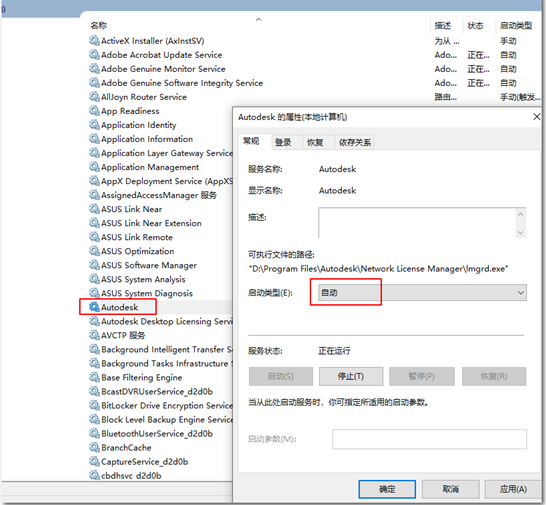This screenshot has width=546, height=505.
Task: Click the CaptureService_d2d0b gear icon
Action: (94, 461)
